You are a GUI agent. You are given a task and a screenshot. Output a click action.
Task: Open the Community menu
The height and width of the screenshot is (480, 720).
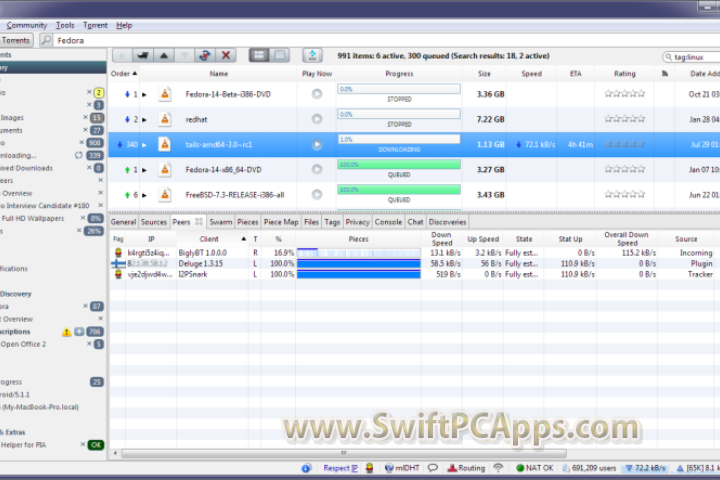point(27,25)
